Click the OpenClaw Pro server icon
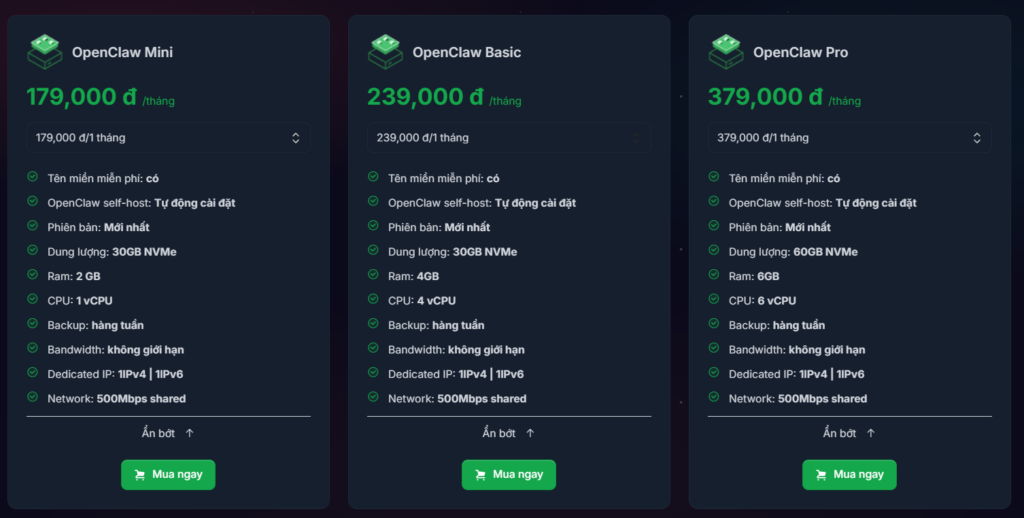 (726, 52)
